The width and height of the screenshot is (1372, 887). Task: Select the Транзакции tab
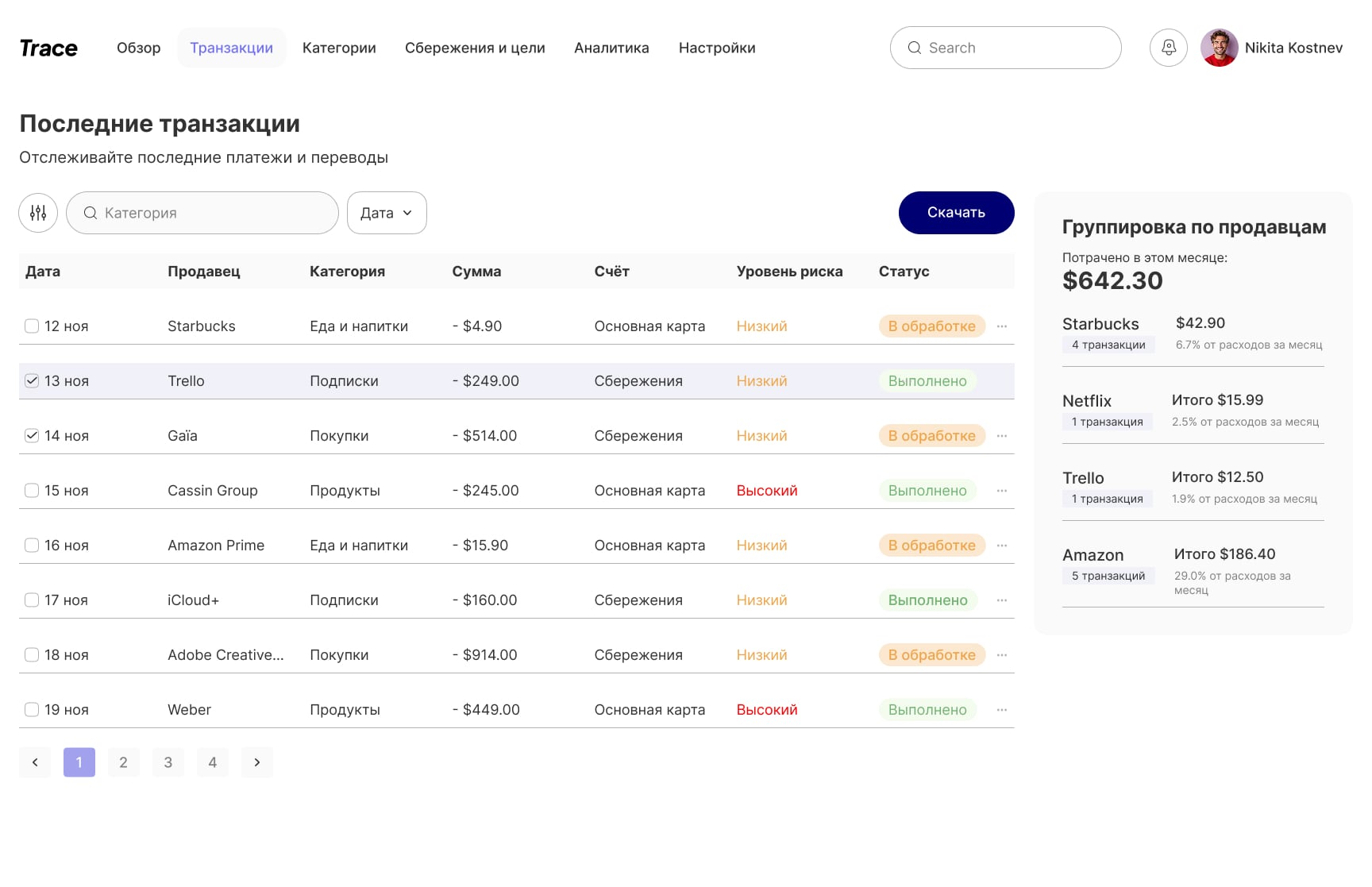(x=232, y=48)
